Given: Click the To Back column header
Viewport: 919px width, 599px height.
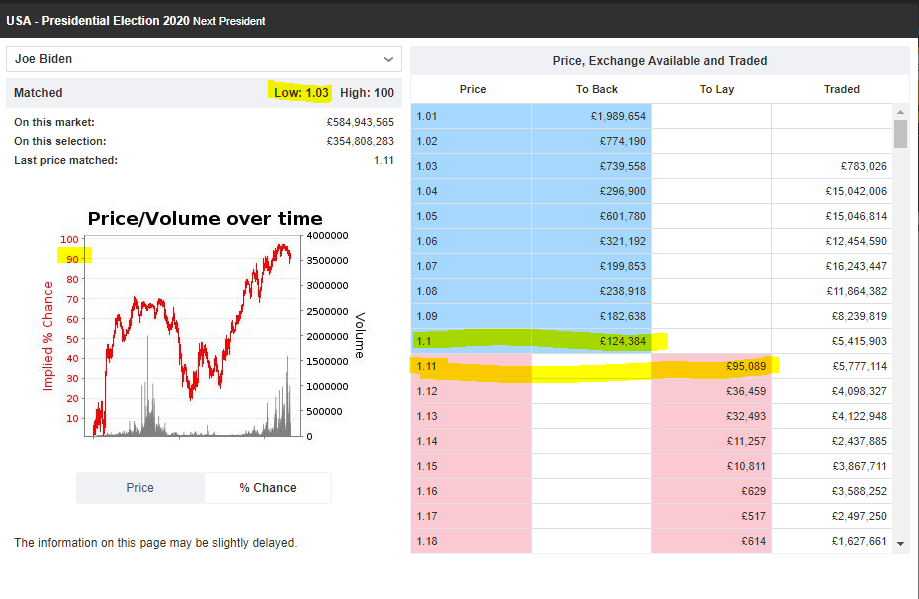Looking at the screenshot, I should tap(597, 89).
